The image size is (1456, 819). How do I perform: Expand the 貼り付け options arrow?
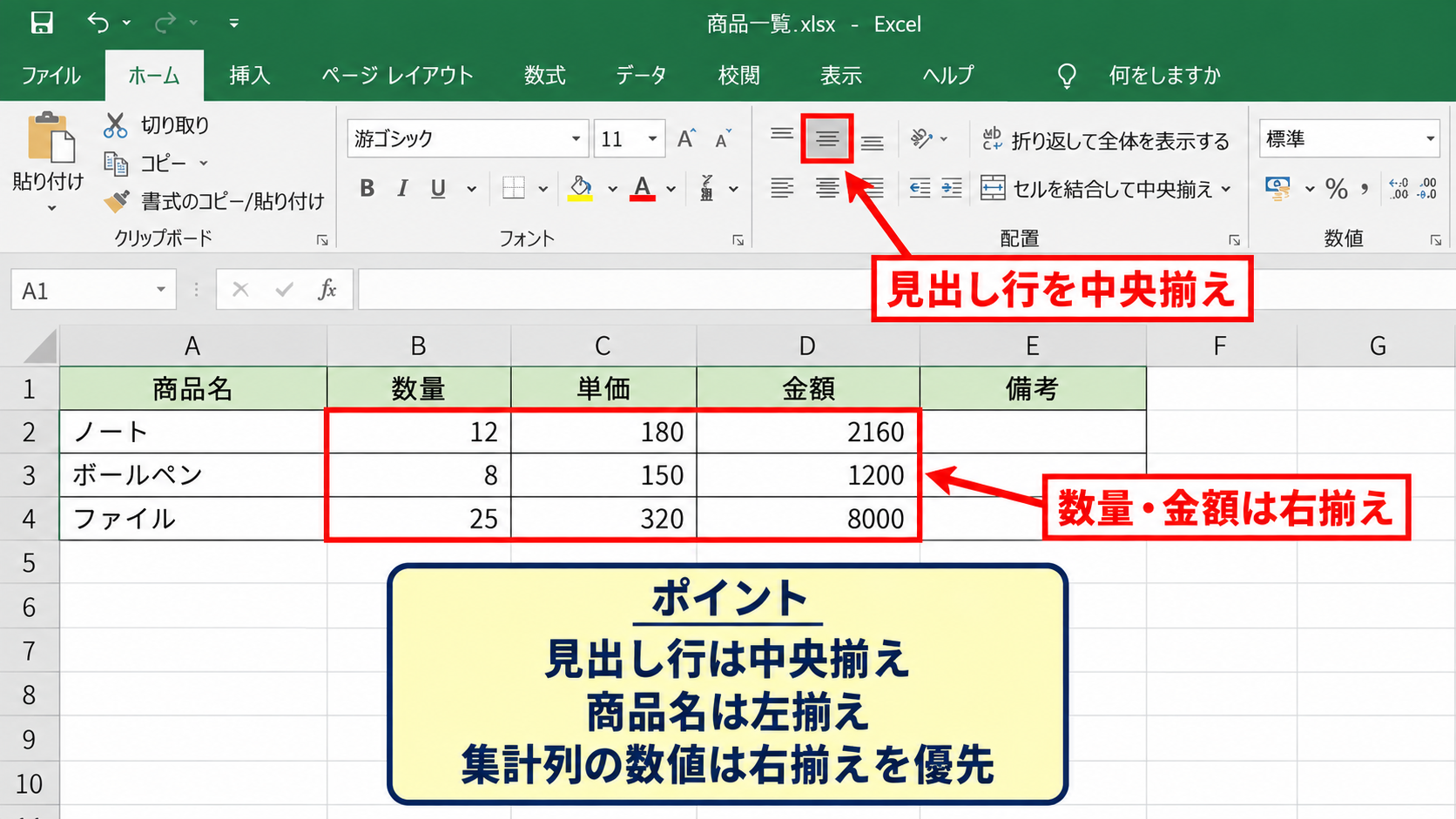pyautogui.click(x=51, y=208)
